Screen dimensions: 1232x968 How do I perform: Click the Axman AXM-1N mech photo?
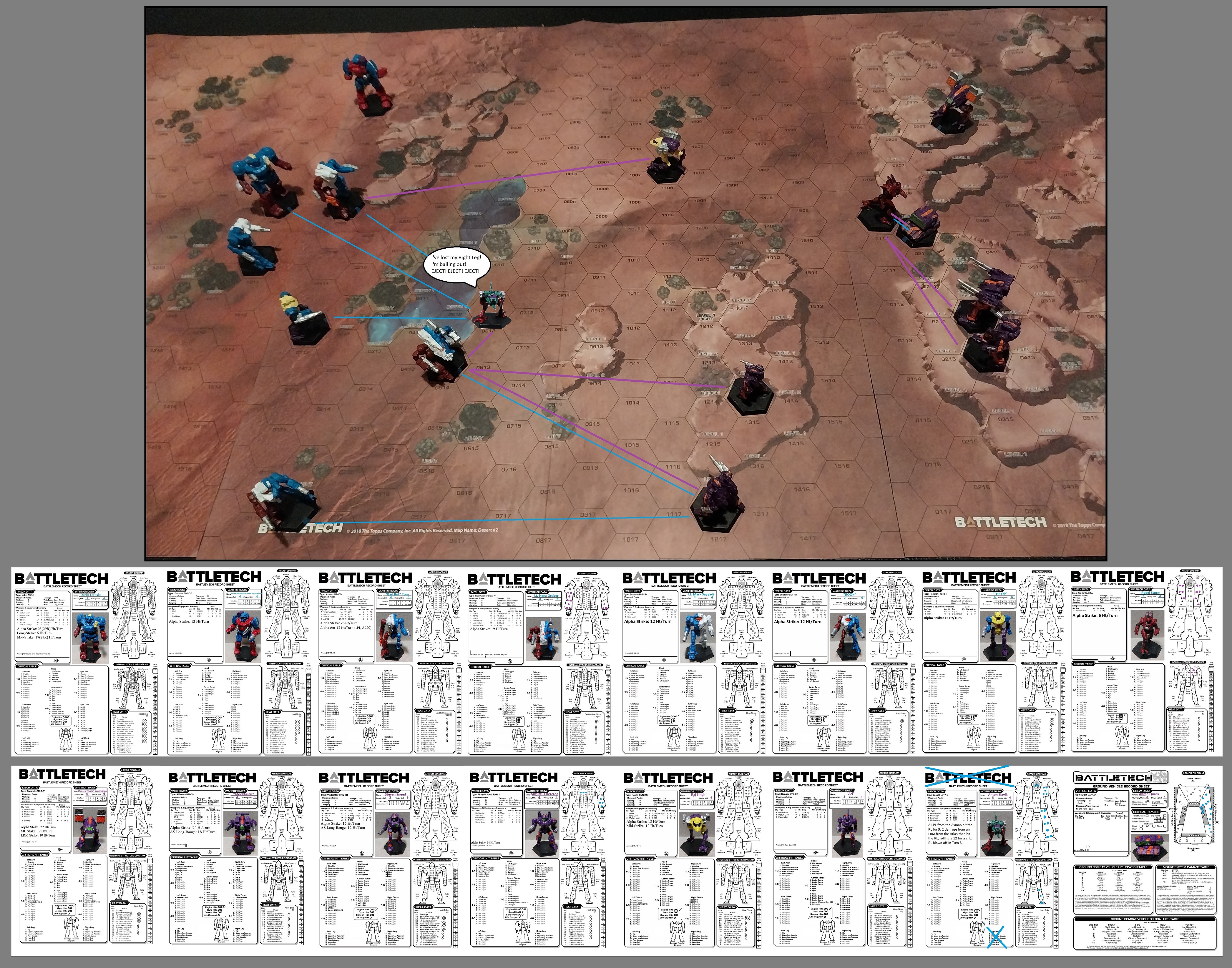point(395,637)
